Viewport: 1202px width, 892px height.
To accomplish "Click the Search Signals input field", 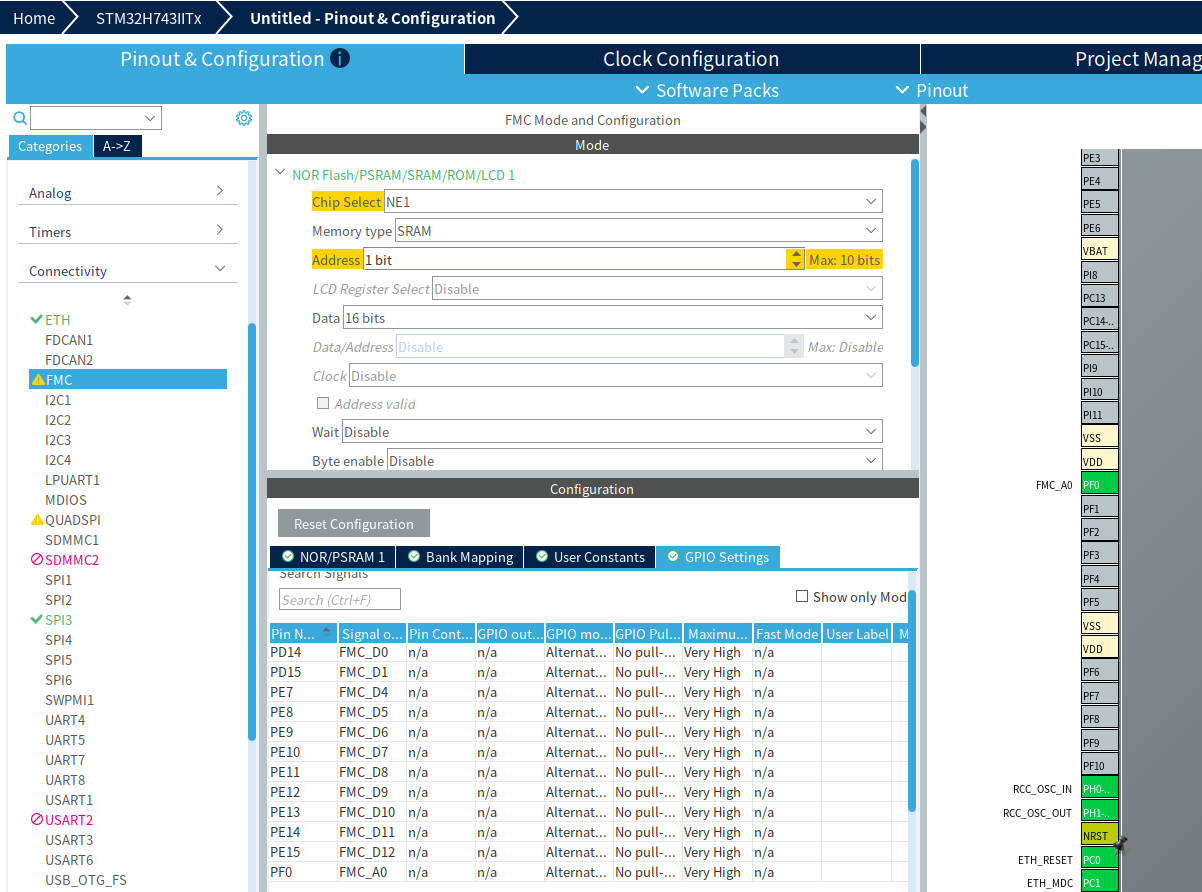I will point(340,599).
